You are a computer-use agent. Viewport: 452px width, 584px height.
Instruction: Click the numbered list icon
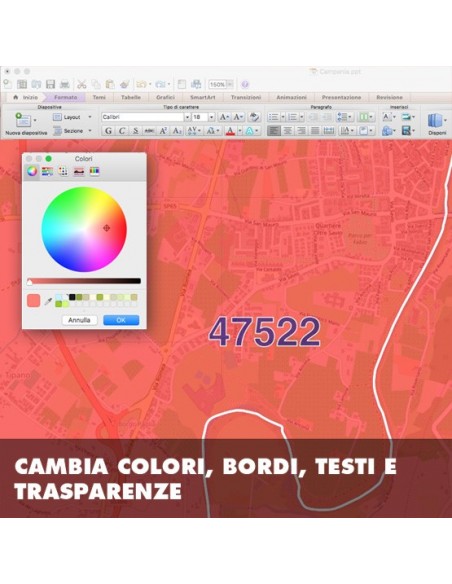293,117
